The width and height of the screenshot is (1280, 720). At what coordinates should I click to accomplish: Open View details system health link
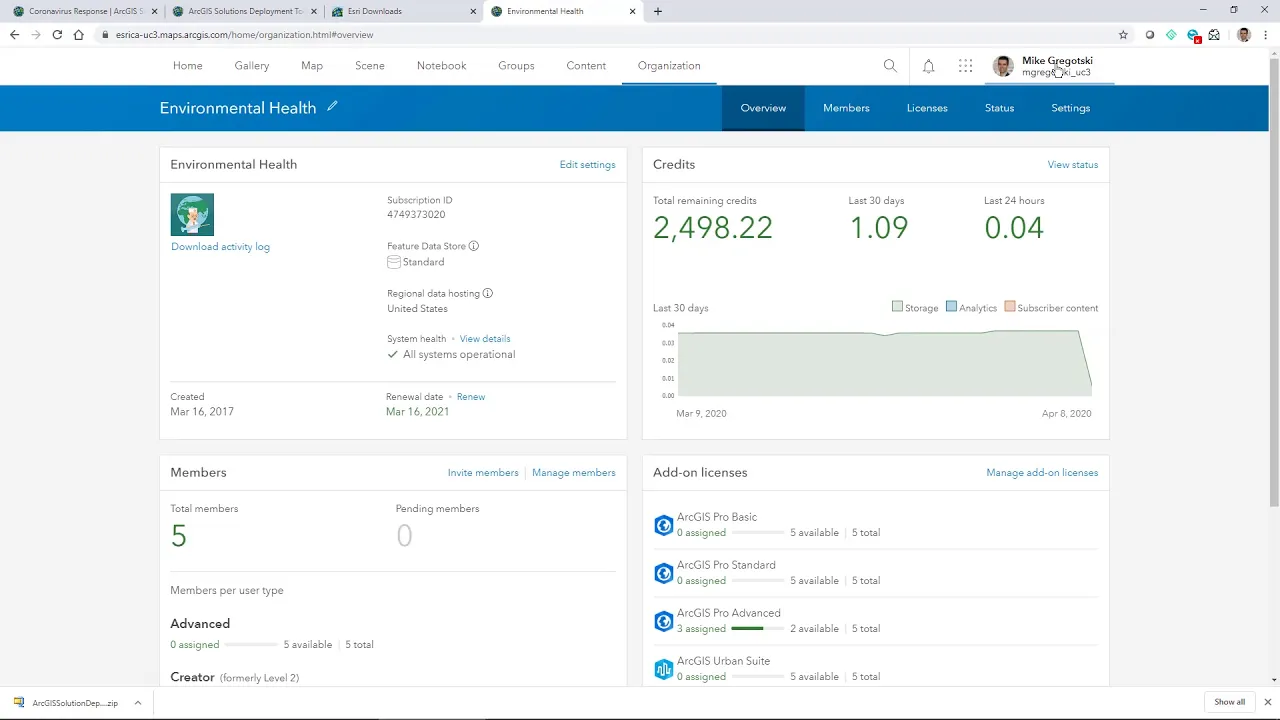[485, 339]
